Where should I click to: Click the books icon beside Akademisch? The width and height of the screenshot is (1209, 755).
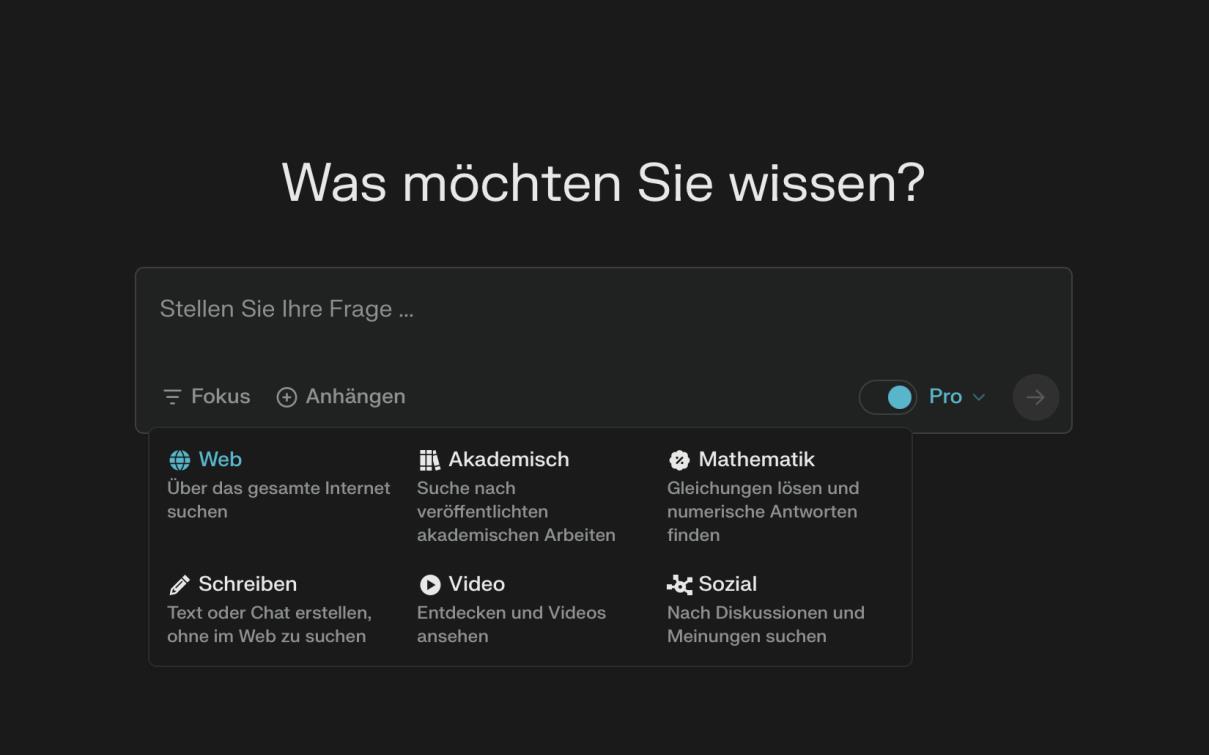tap(429, 460)
